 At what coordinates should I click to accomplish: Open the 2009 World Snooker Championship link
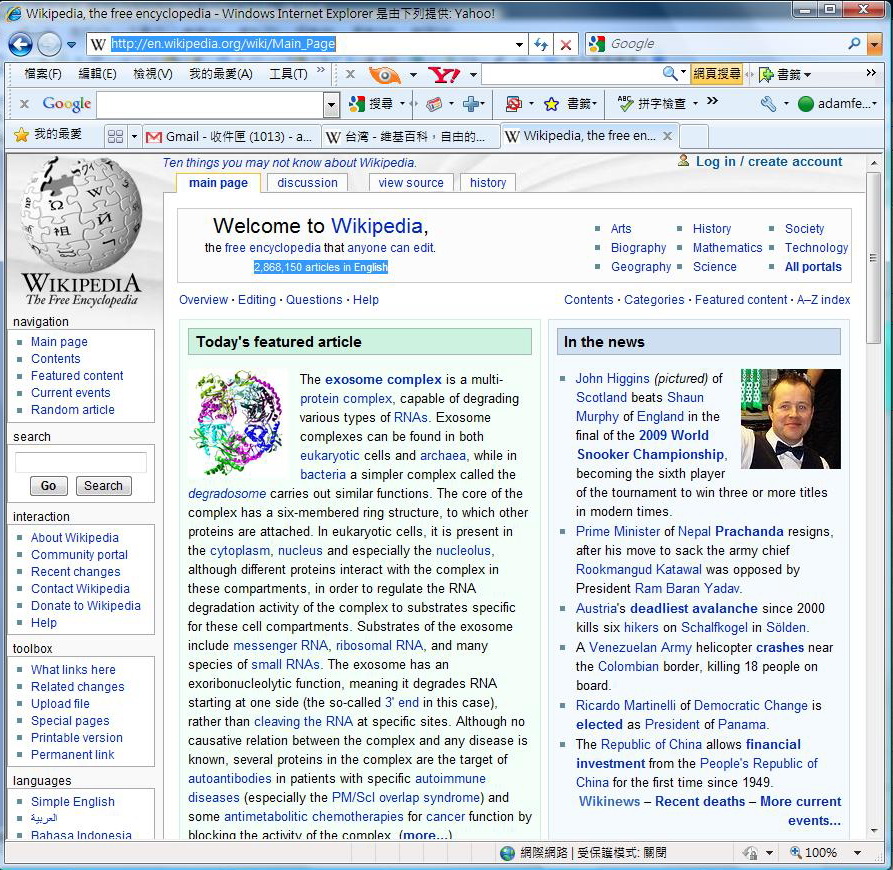(650, 445)
